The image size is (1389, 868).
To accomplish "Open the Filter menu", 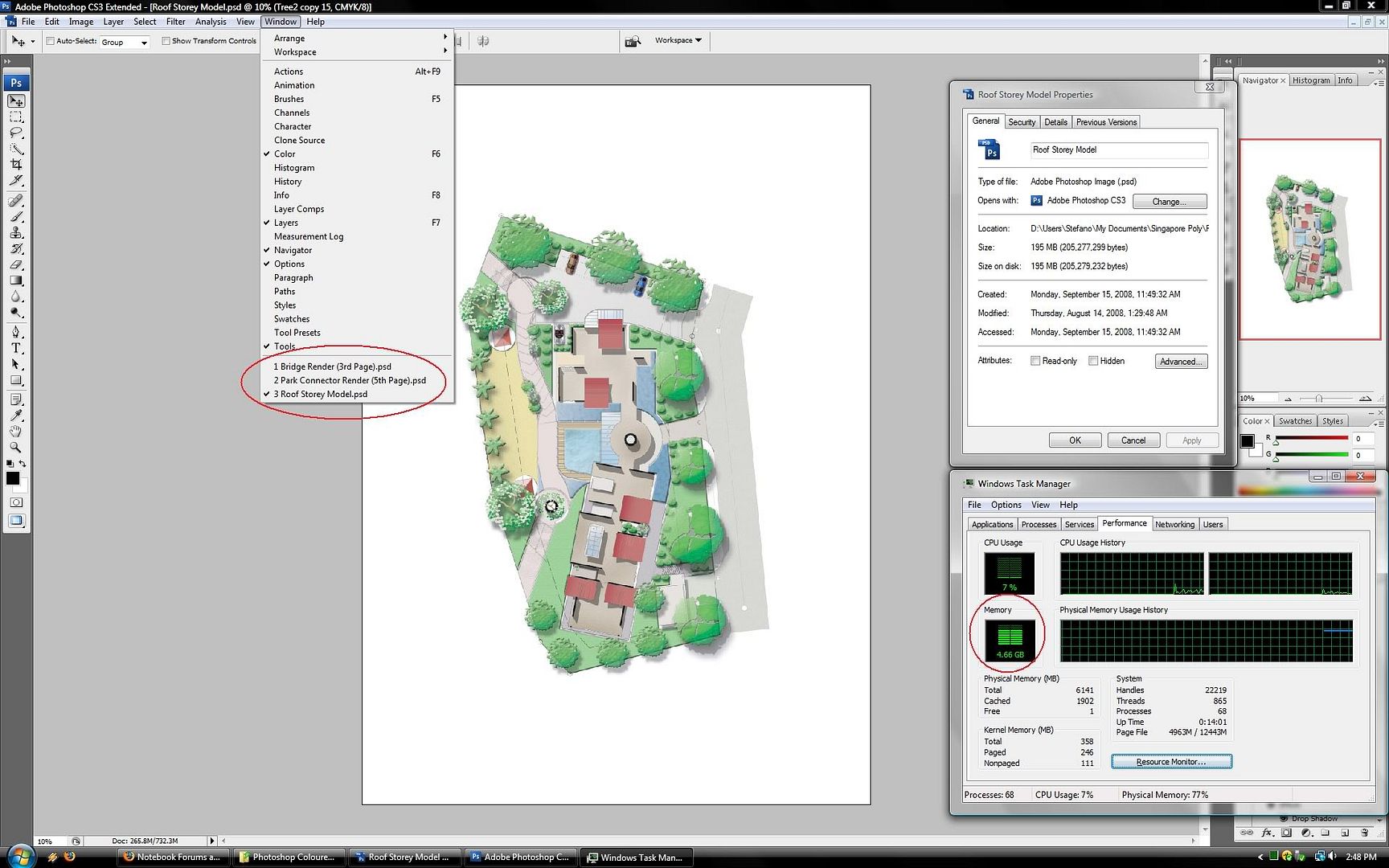I will coord(175,22).
